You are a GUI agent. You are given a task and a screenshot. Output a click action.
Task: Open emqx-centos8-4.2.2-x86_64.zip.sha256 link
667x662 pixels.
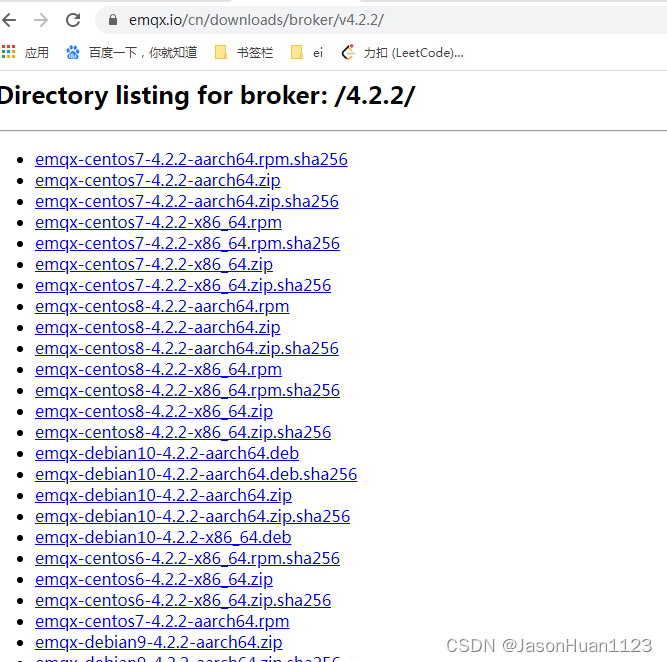pos(183,432)
